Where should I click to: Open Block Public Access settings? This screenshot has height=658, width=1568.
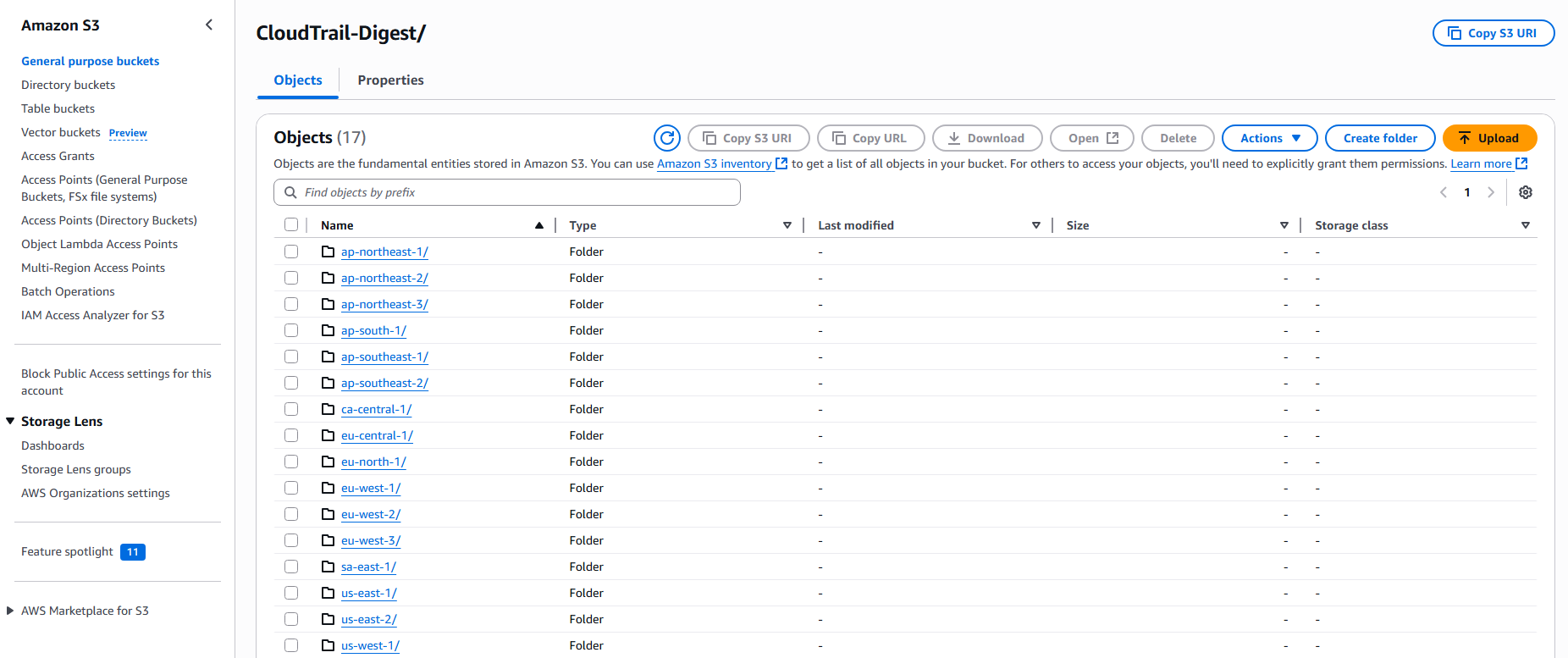click(x=116, y=382)
